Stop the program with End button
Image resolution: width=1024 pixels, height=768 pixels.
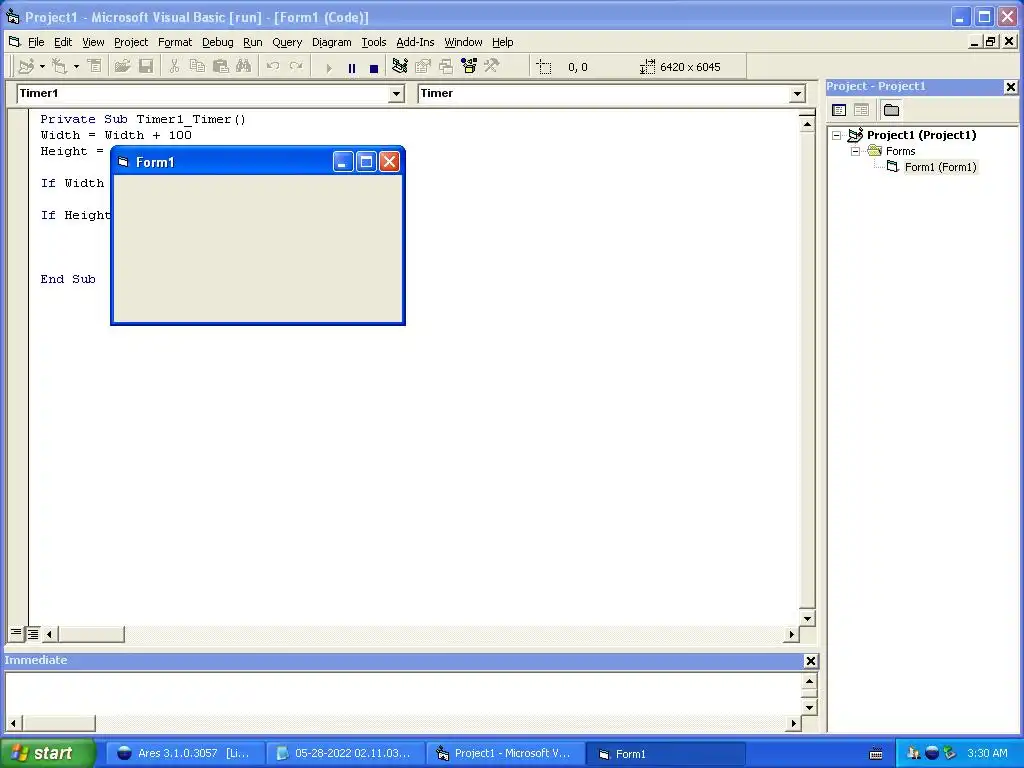pyautogui.click(x=374, y=67)
